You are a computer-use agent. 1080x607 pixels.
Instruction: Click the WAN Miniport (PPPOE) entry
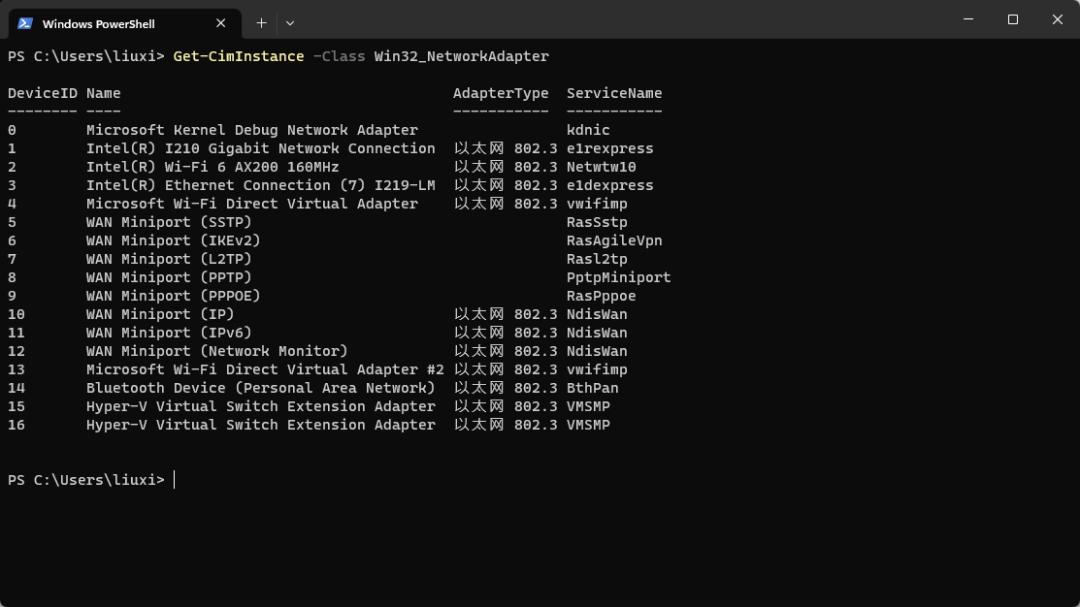[174, 296]
